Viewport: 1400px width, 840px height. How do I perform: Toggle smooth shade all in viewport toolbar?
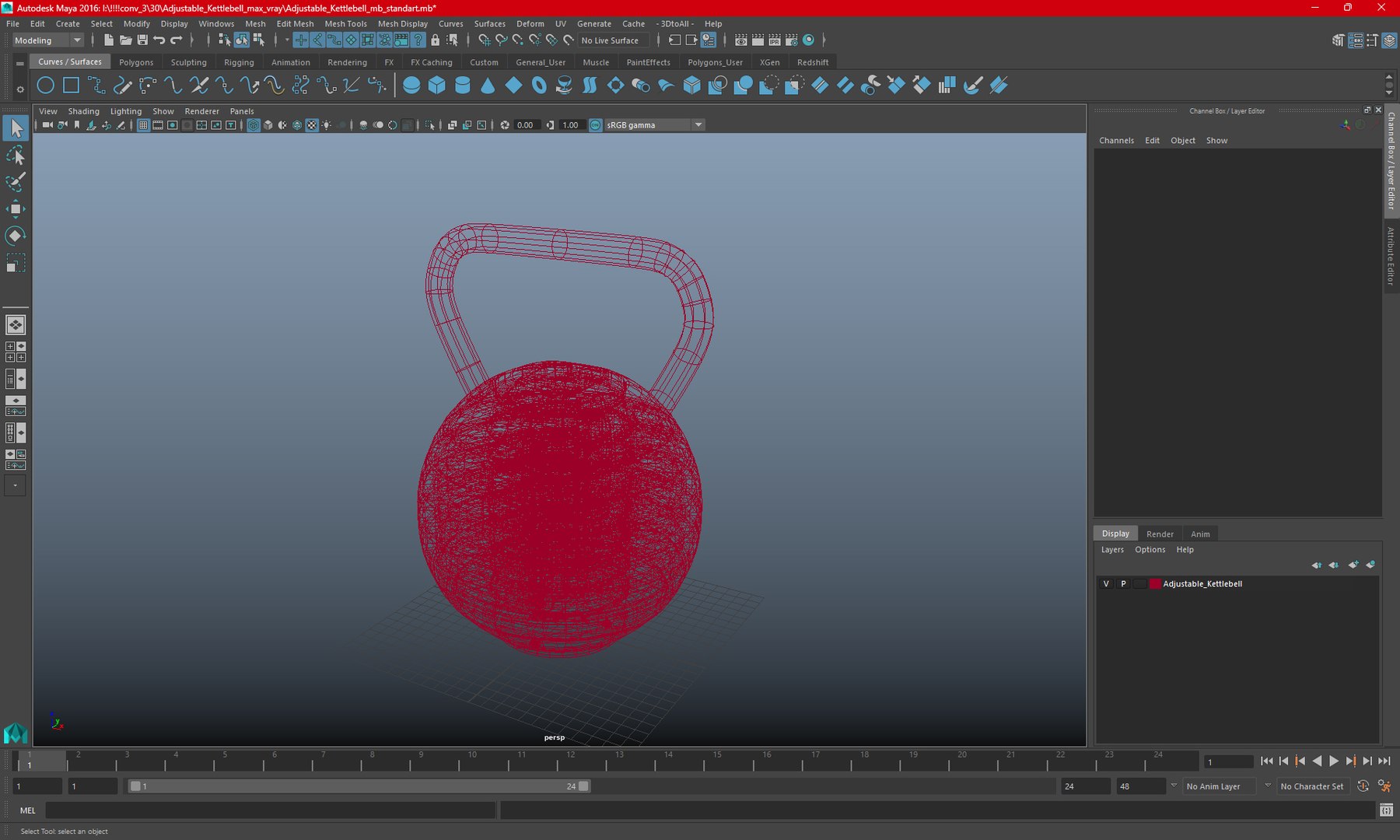coord(268,125)
